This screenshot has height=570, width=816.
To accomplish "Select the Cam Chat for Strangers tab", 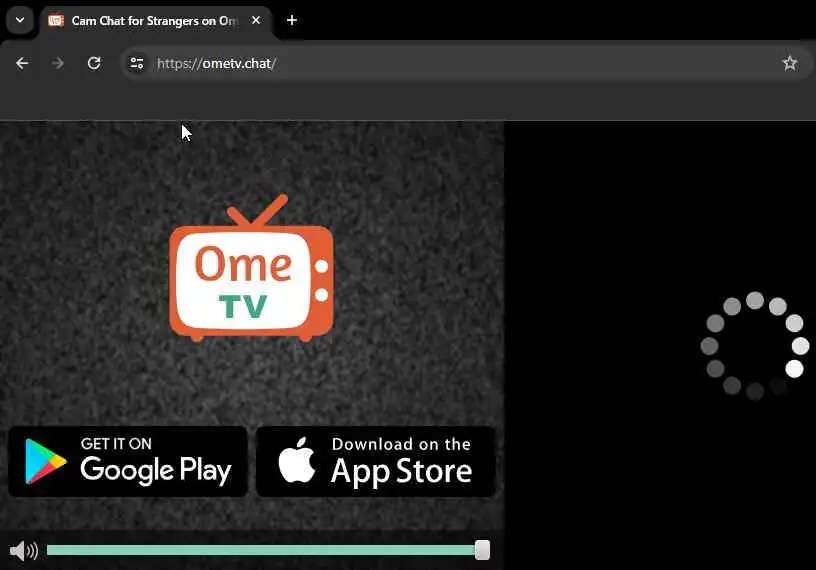I will click(155, 21).
